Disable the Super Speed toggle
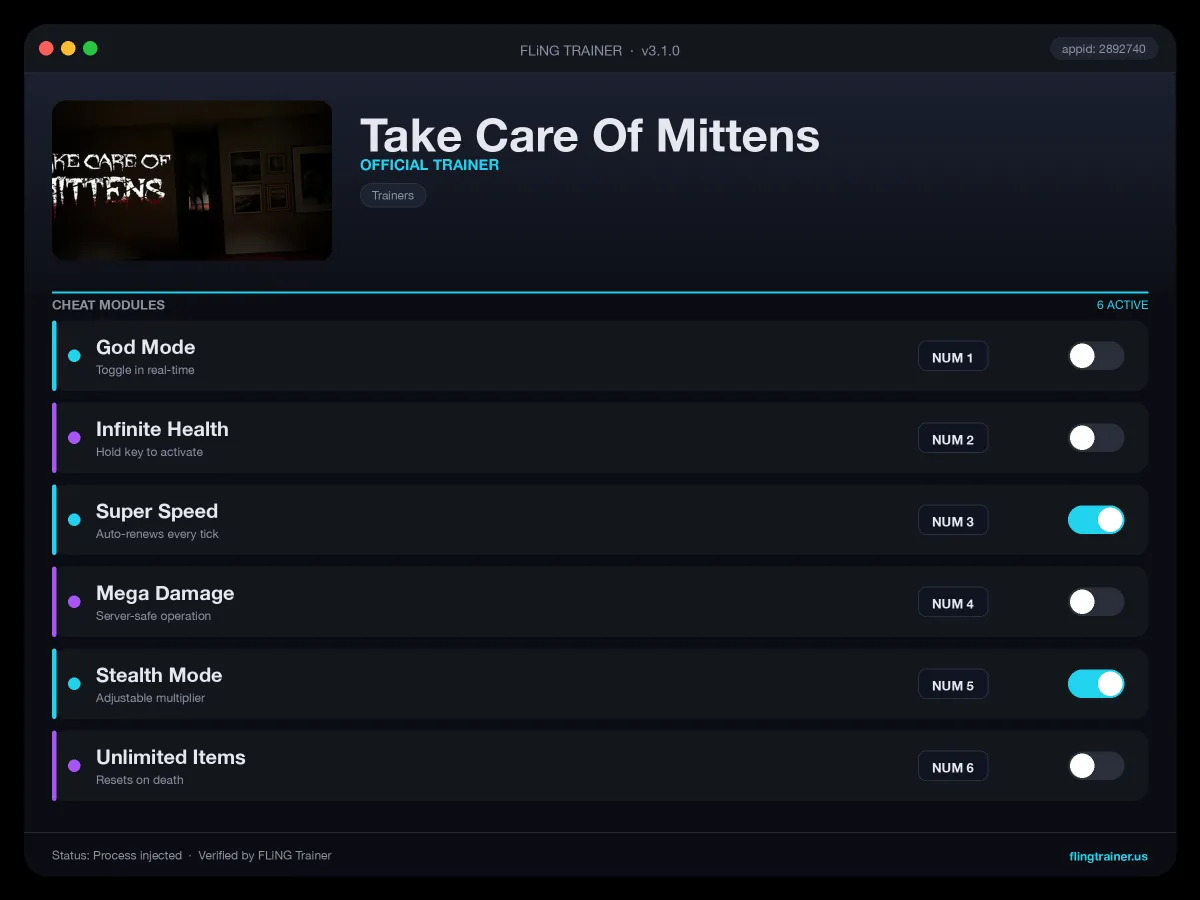 (x=1096, y=520)
